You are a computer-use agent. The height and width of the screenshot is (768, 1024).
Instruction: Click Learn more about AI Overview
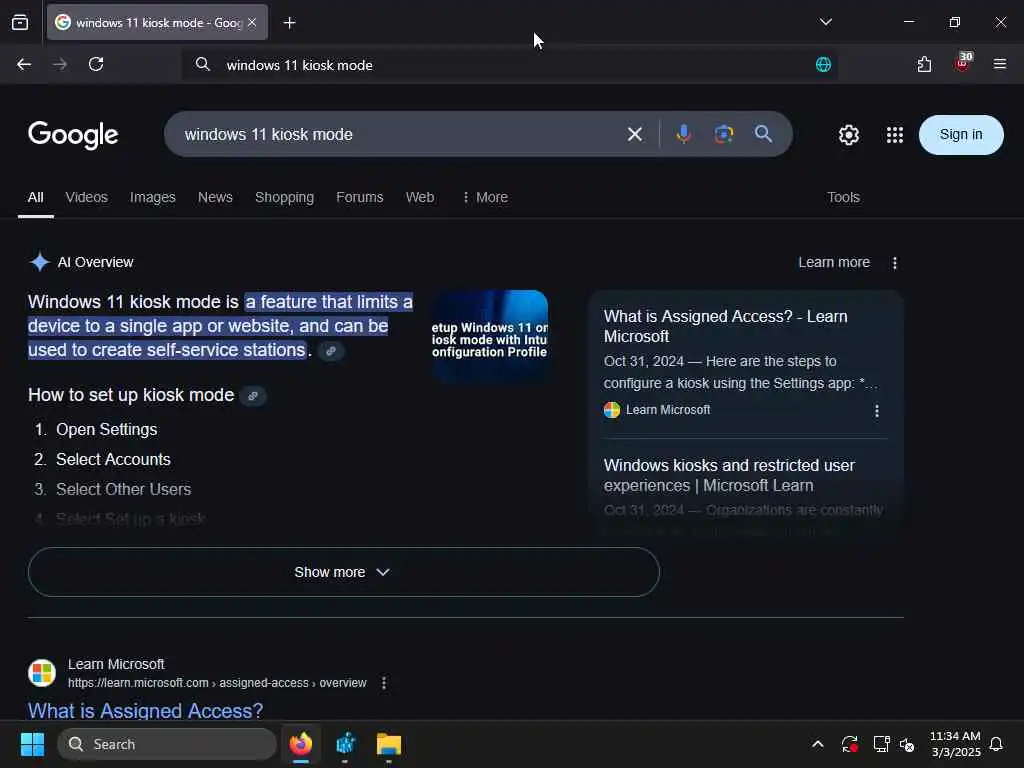click(834, 263)
